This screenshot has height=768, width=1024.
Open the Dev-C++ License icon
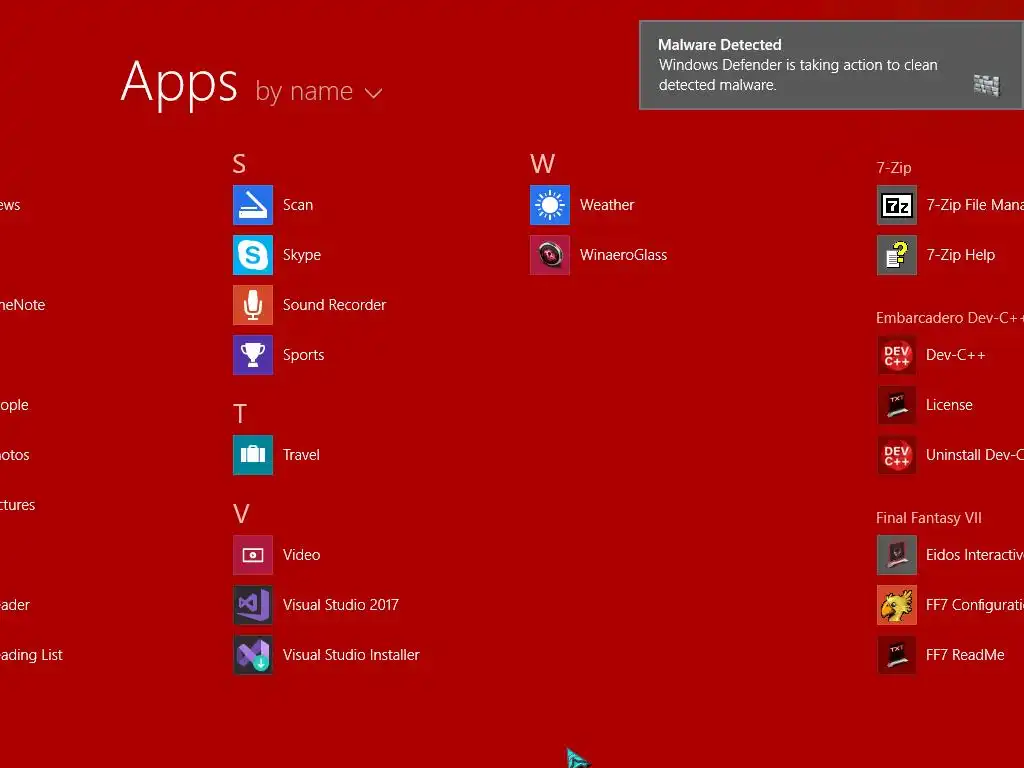897,405
